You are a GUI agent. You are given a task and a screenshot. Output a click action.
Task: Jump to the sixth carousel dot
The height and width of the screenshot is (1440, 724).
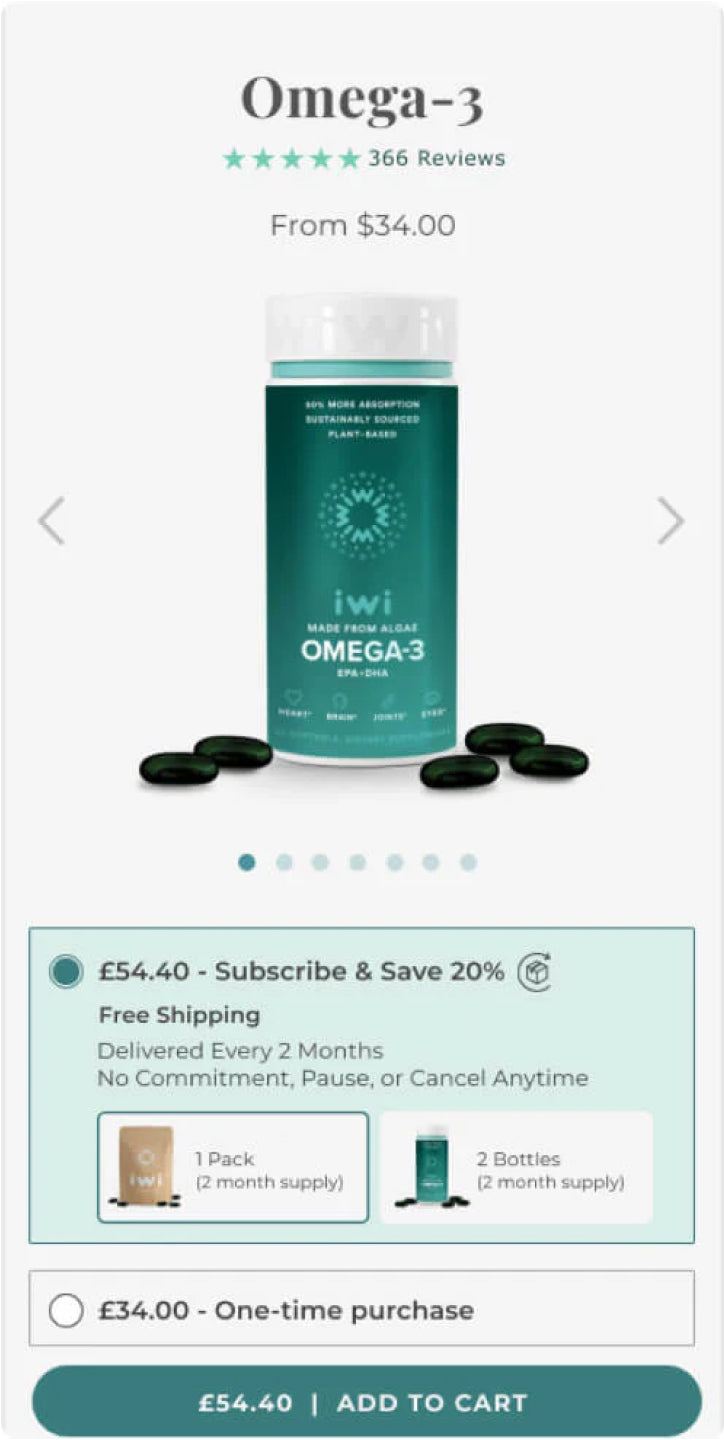(x=431, y=862)
